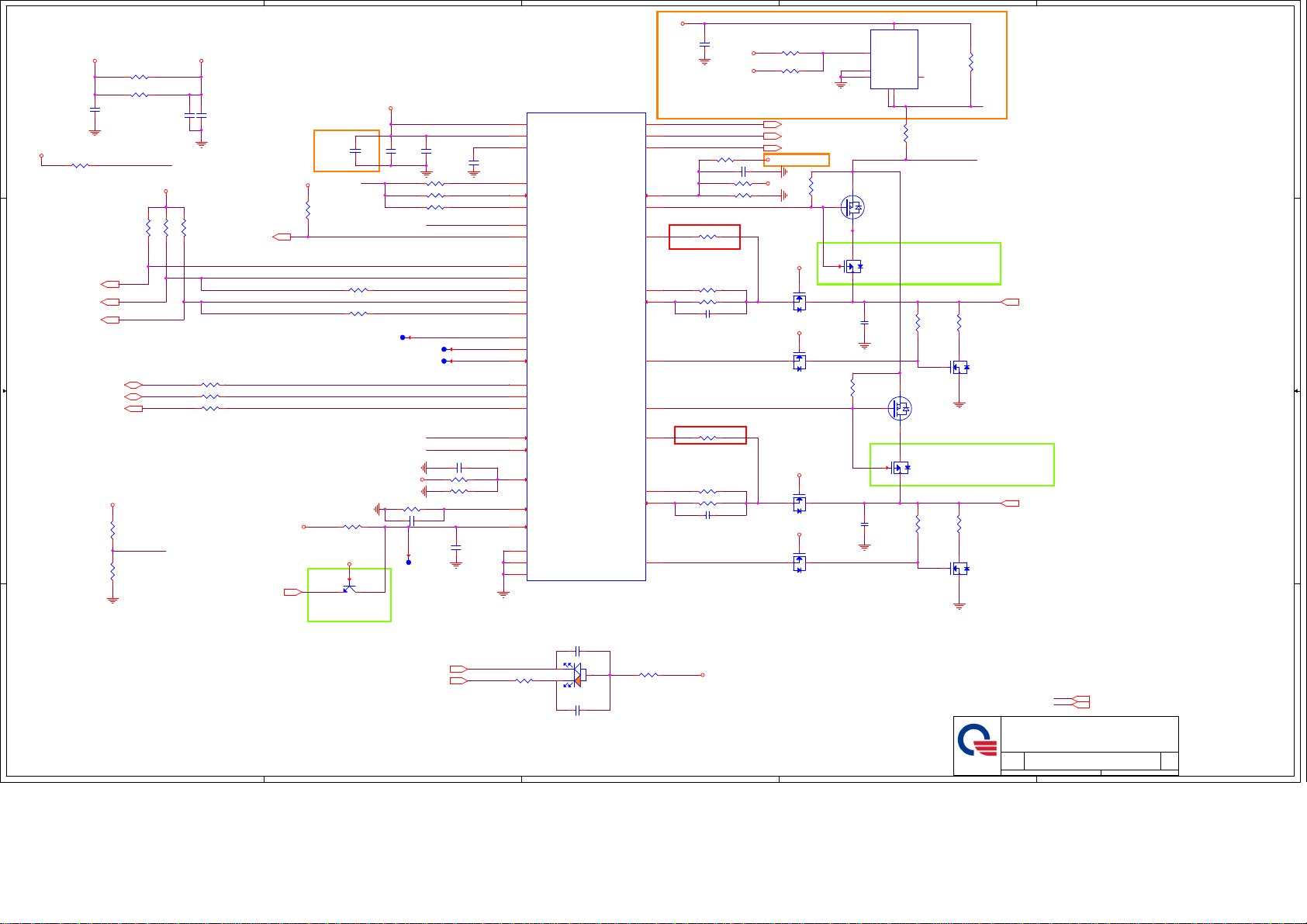Select the resistor inside the lower red box

(707, 438)
